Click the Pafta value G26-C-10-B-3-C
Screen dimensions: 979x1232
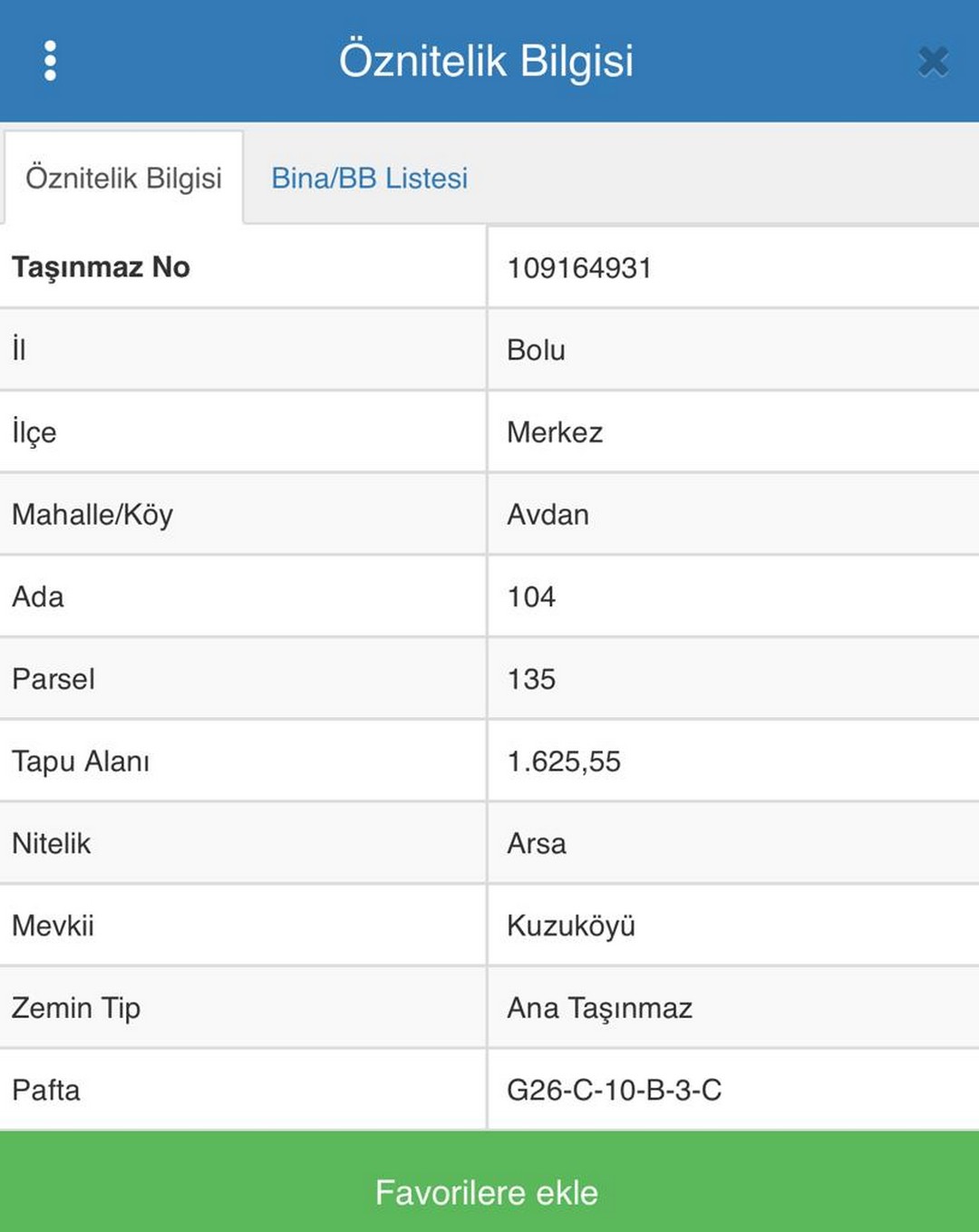614,1090
